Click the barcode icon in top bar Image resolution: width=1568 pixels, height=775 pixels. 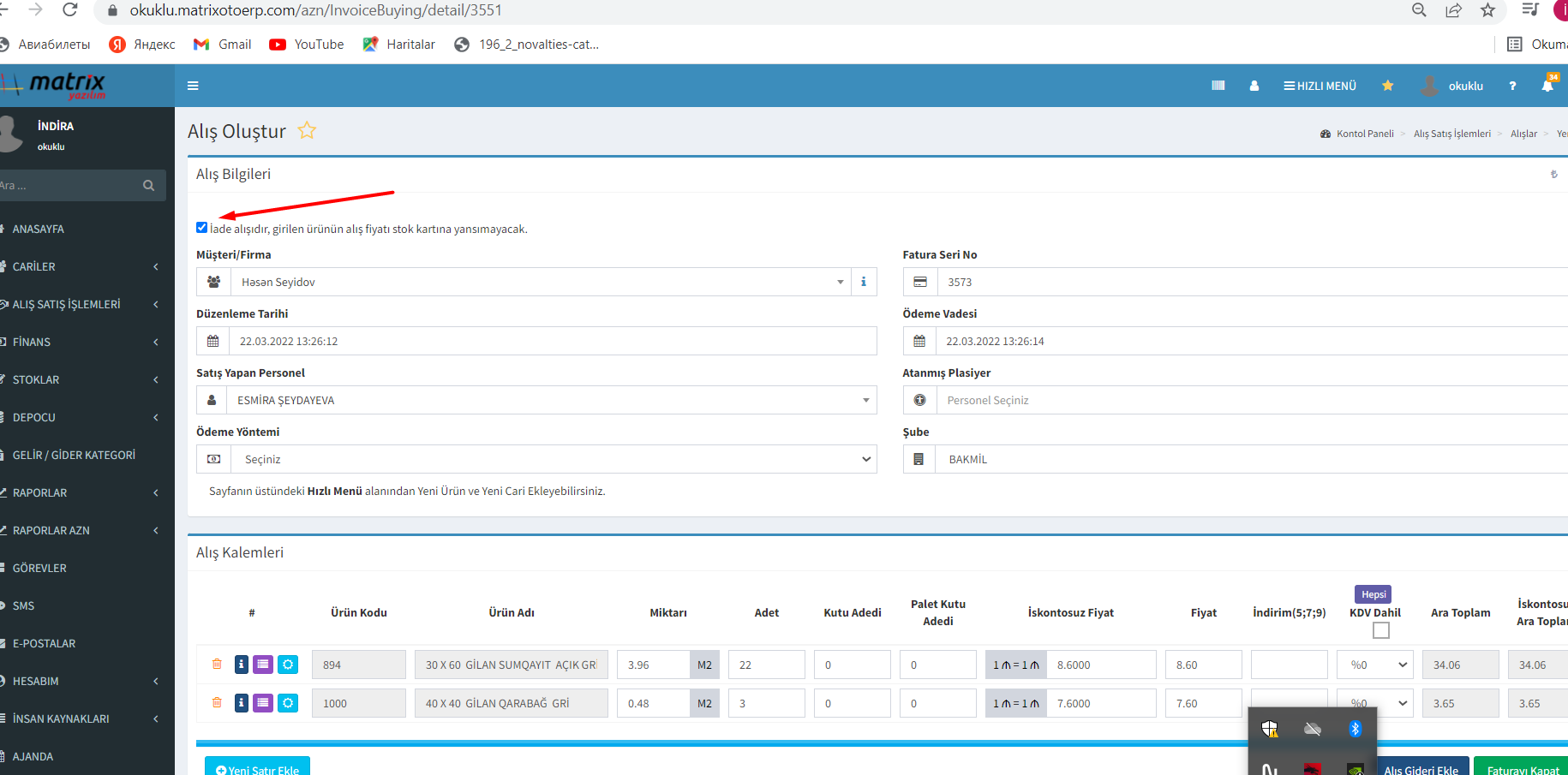(x=1218, y=86)
